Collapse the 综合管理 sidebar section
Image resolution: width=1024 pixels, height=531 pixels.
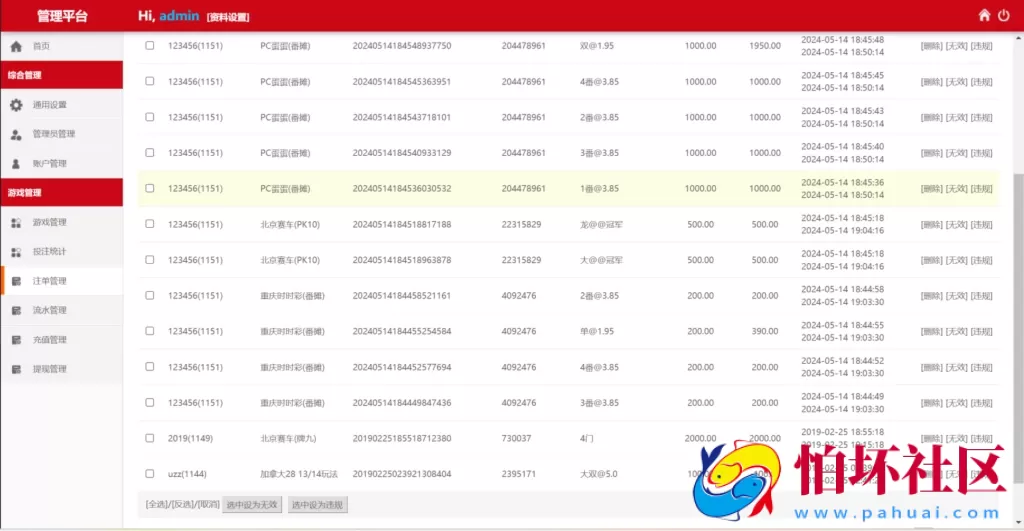point(61,75)
